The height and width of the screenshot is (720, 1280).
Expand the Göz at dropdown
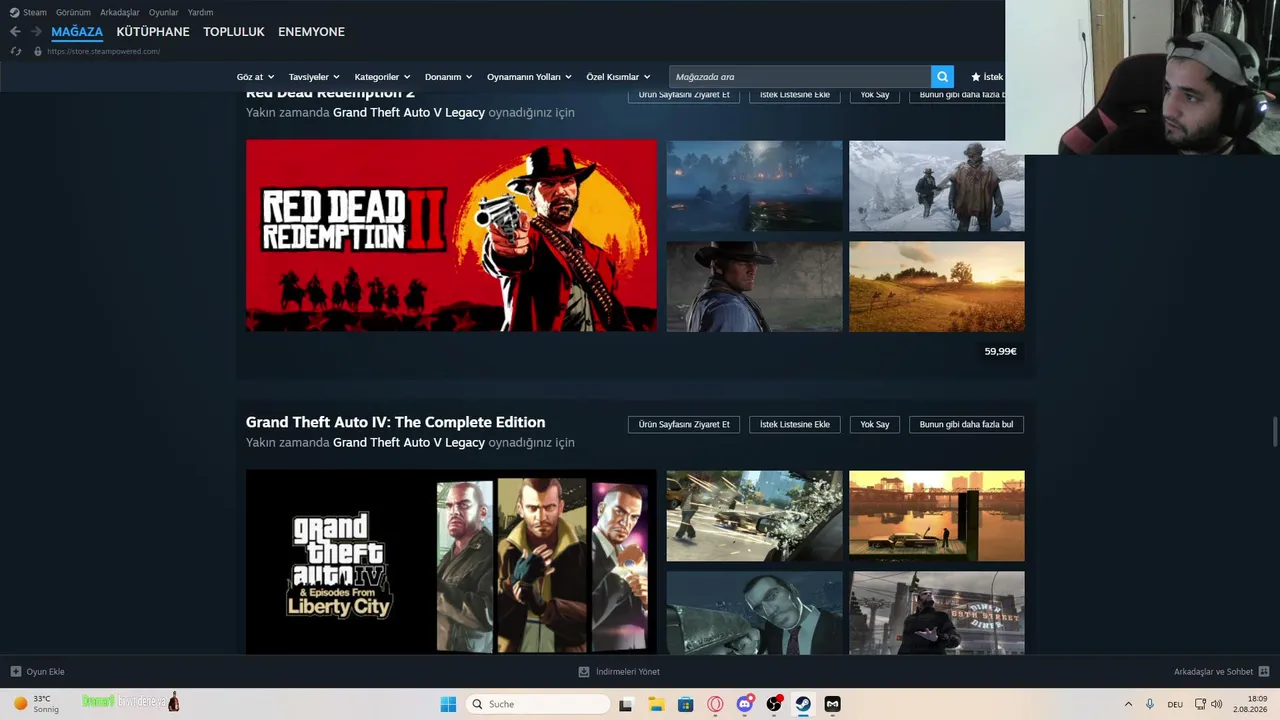pos(254,77)
